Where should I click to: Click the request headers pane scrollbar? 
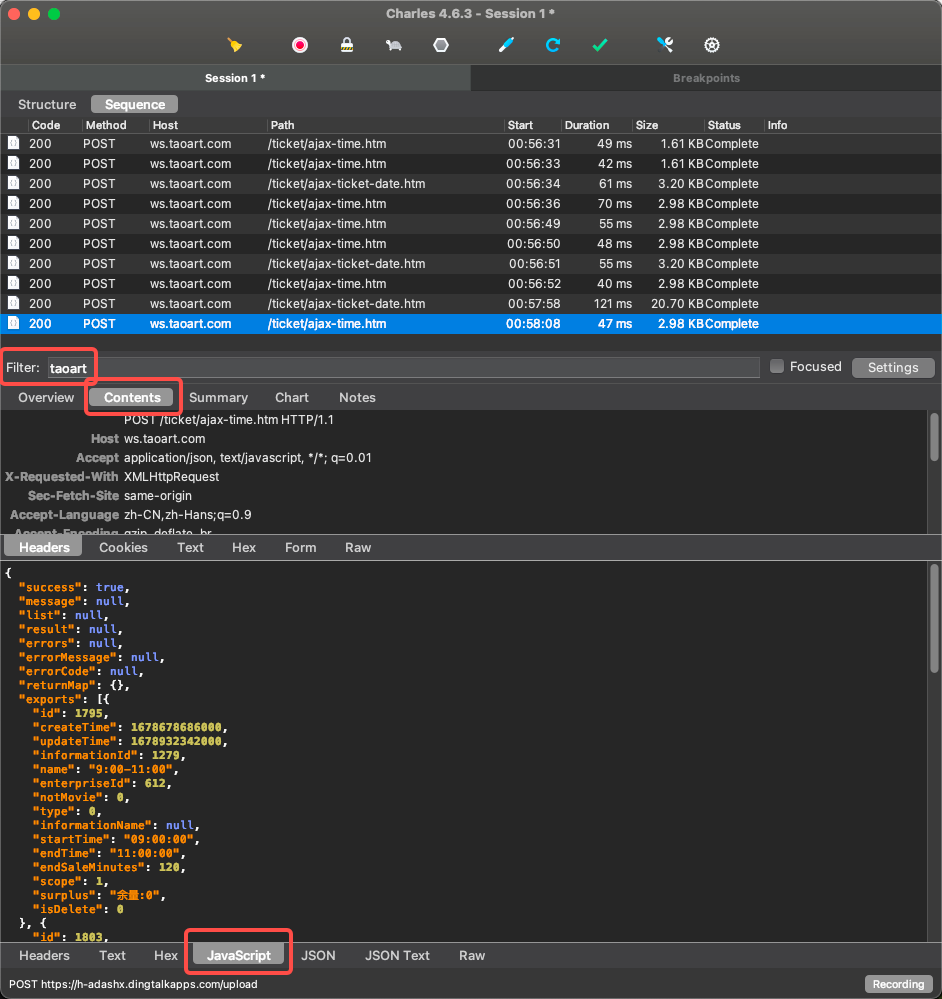click(934, 437)
